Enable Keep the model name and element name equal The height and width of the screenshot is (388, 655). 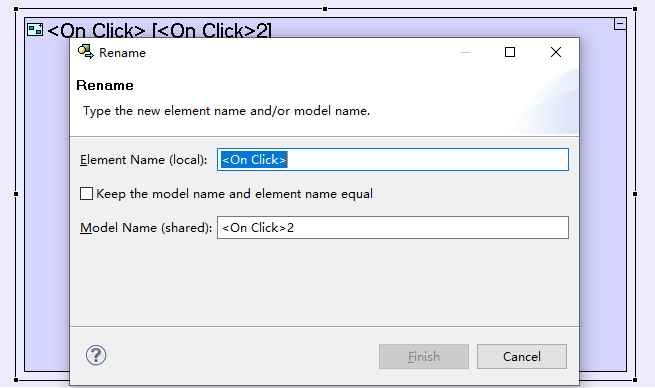point(86,194)
